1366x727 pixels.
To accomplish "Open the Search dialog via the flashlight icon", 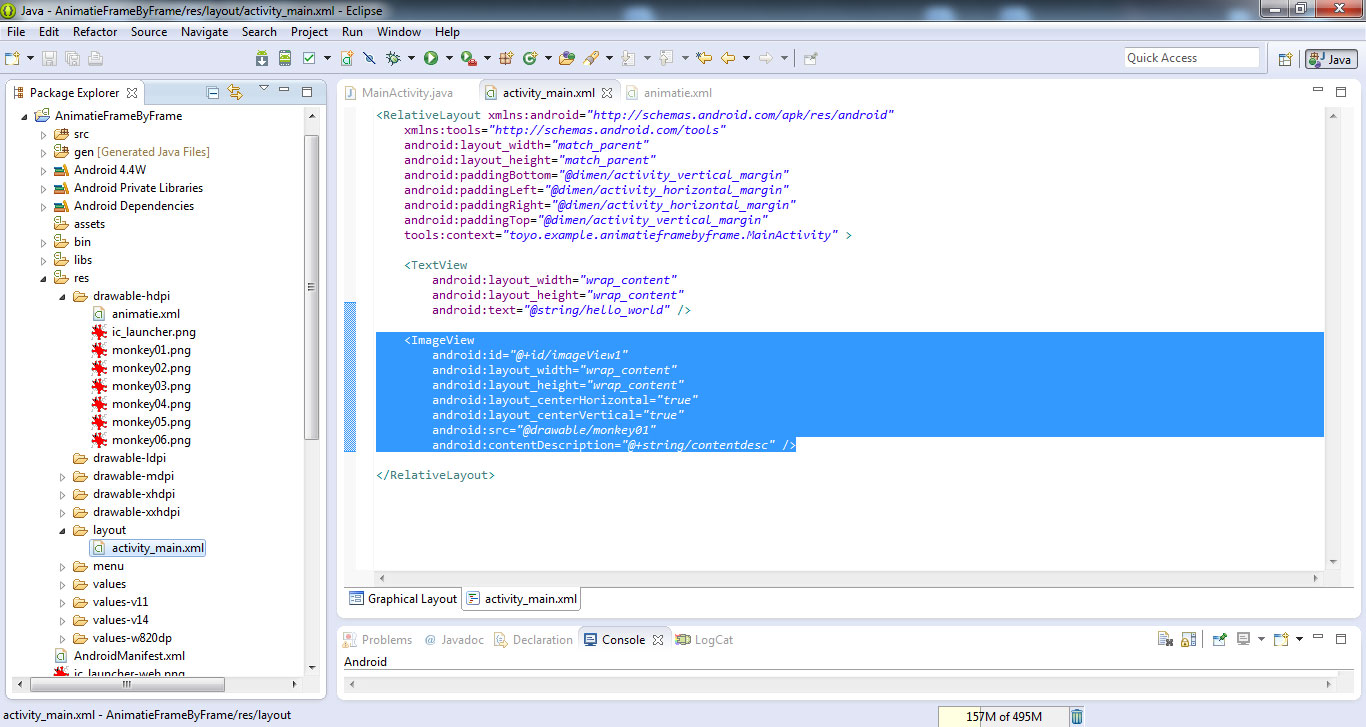I will (x=590, y=57).
